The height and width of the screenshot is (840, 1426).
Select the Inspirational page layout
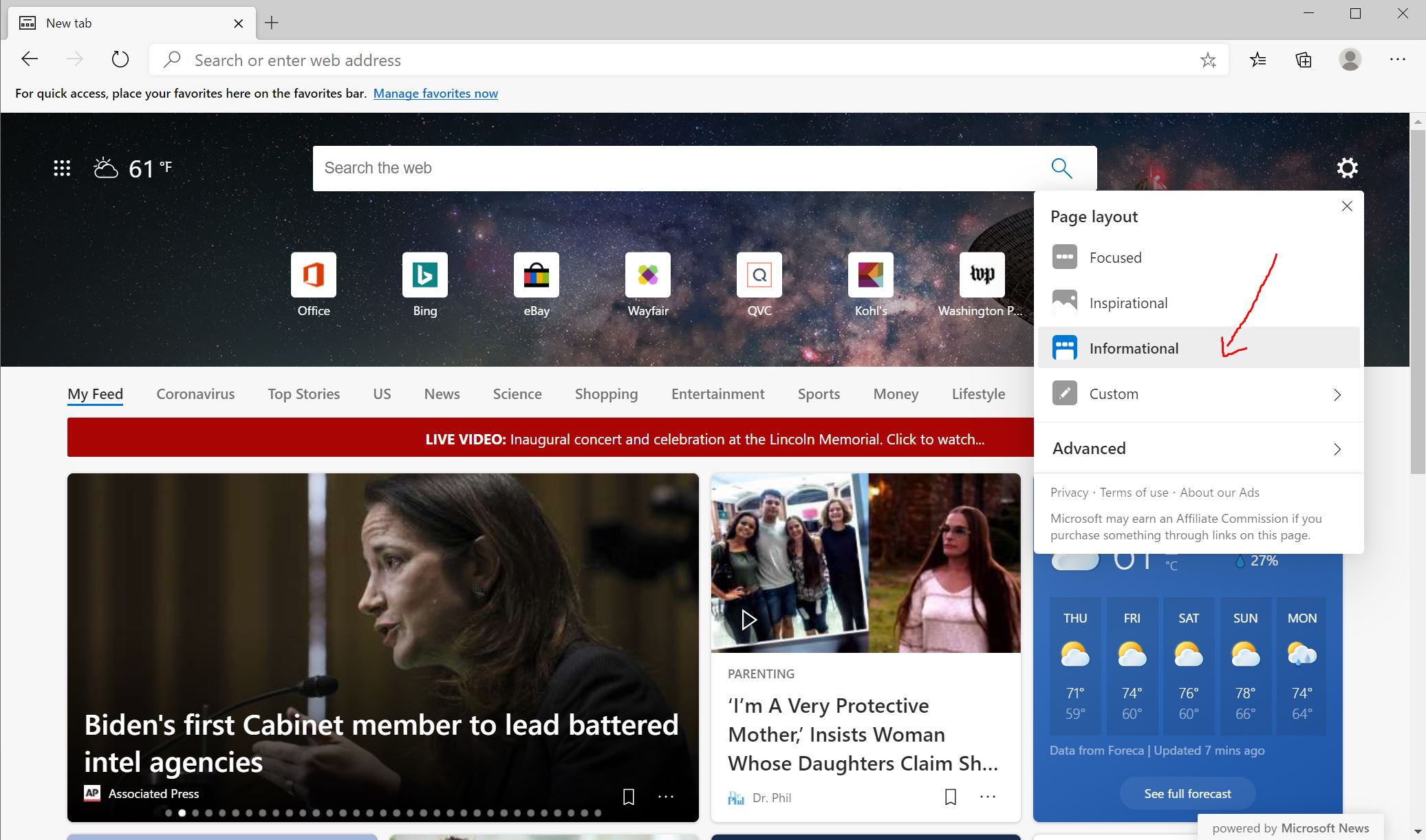1128,303
